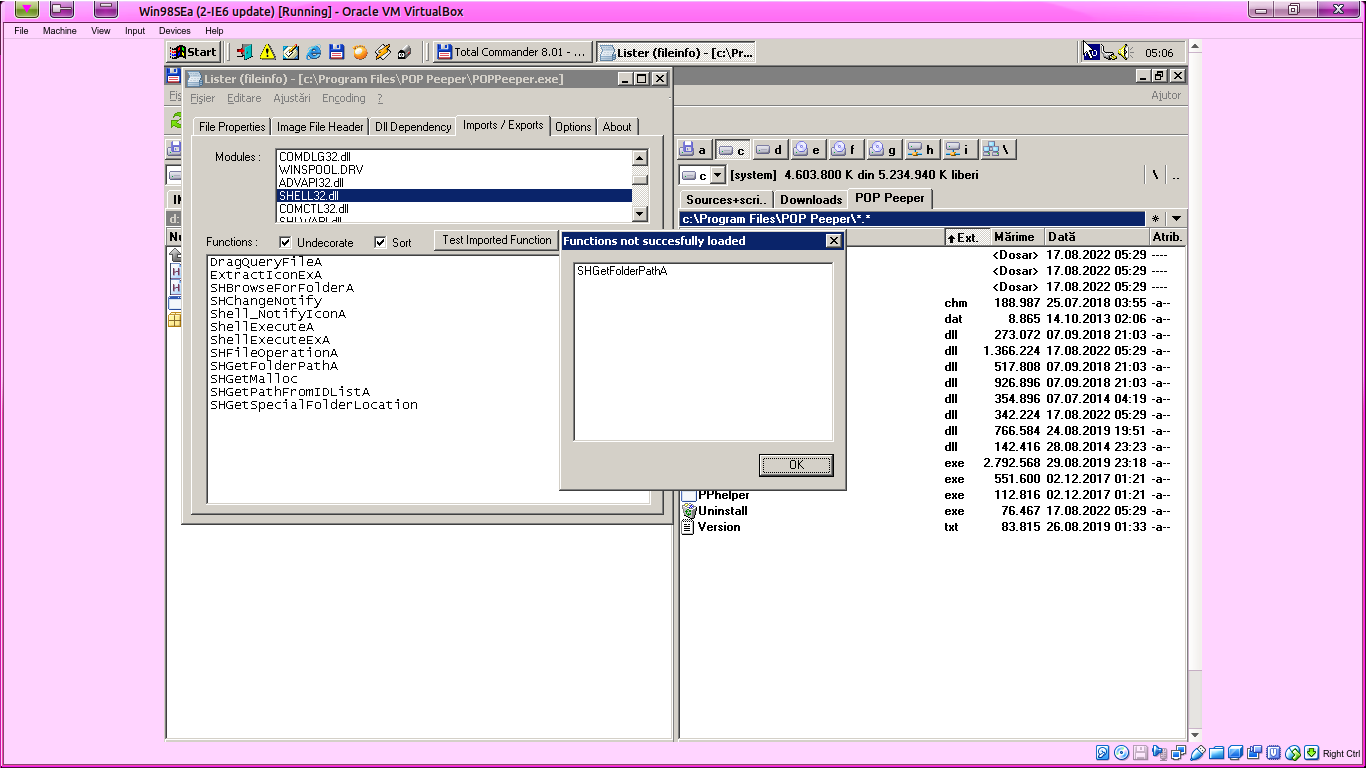Viewport: 1366px width, 768px height.
Task: Switch to the File Properties tab
Action: (x=232, y=127)
